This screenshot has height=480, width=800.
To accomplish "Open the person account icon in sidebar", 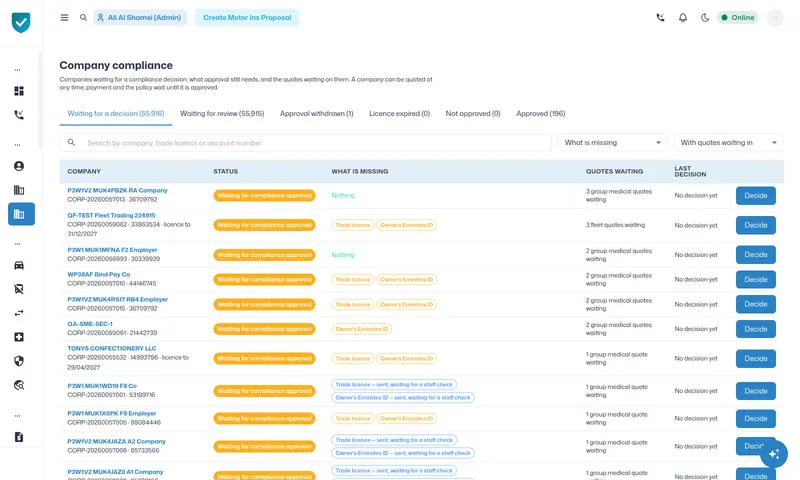I will click(x=19, y=166).
